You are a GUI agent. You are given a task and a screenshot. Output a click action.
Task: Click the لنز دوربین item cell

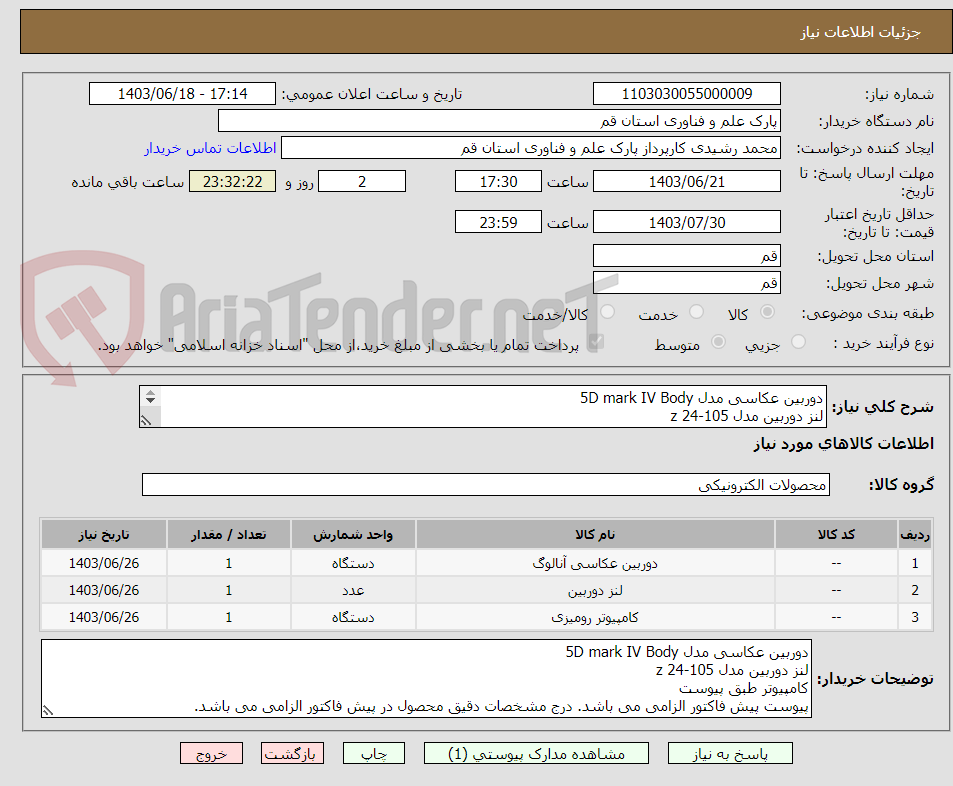point(595,590)
